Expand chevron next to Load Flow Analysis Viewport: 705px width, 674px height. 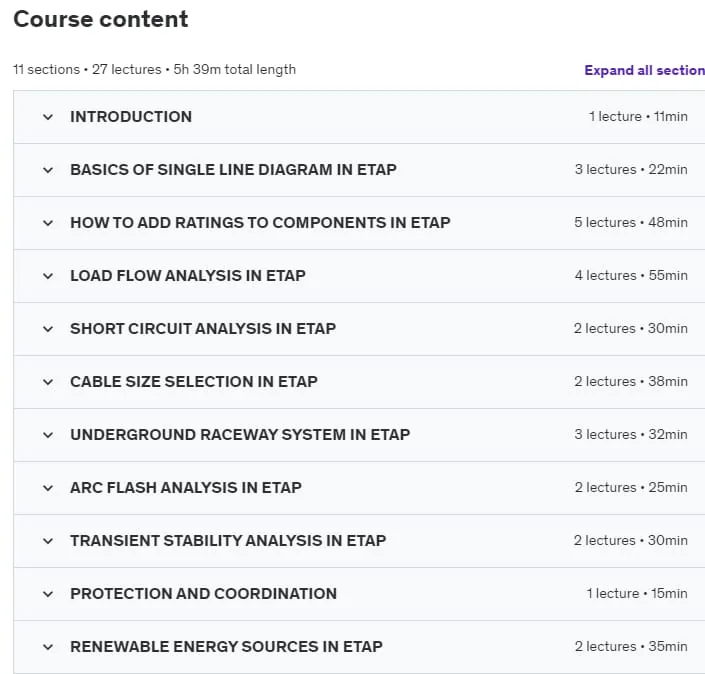48,277
